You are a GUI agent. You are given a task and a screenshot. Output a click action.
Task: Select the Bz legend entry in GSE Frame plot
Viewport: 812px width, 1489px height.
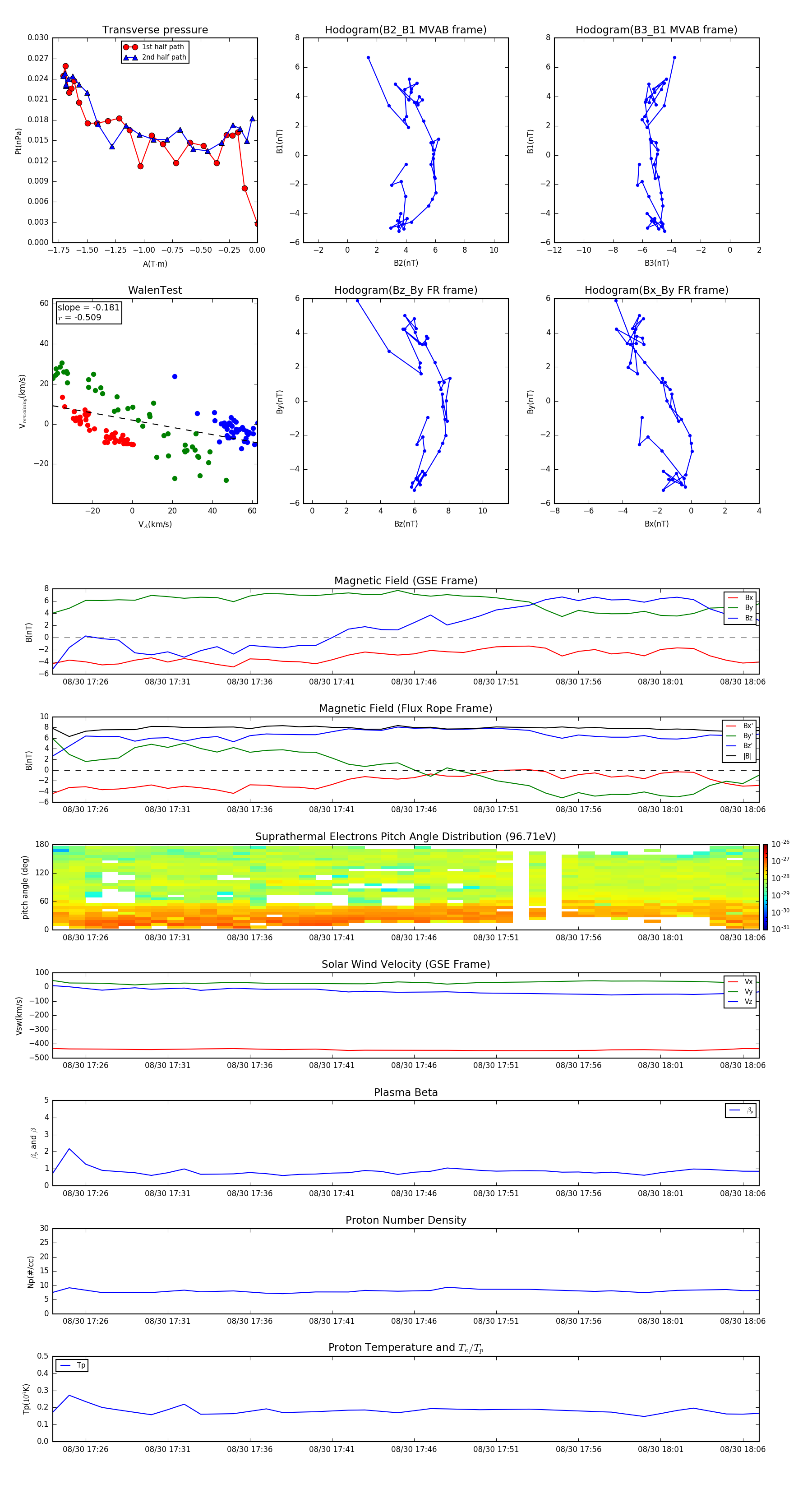tap(740, 618)
